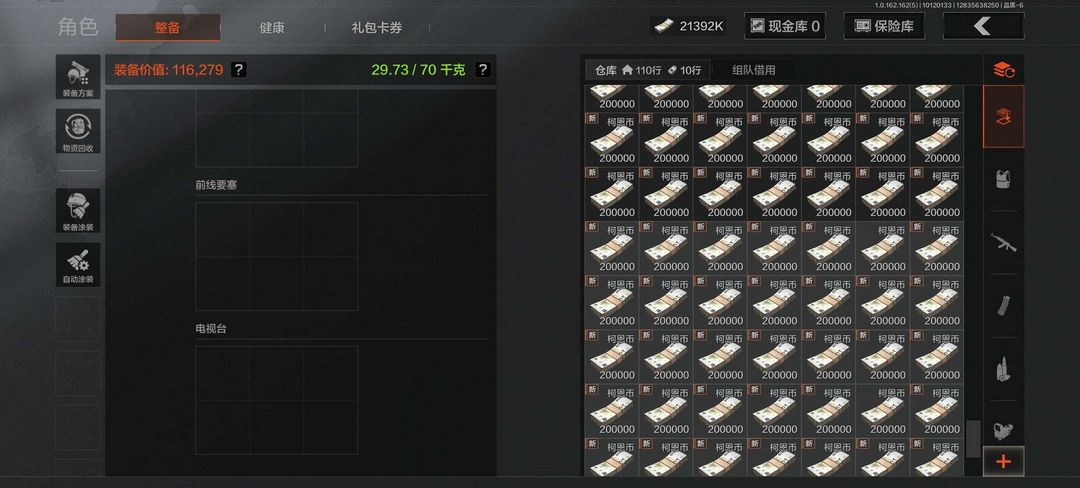The height and width of the screenshot is (488, 1080).
Task: Select the magazine category filter icon
Action: tap(1004, 306)
